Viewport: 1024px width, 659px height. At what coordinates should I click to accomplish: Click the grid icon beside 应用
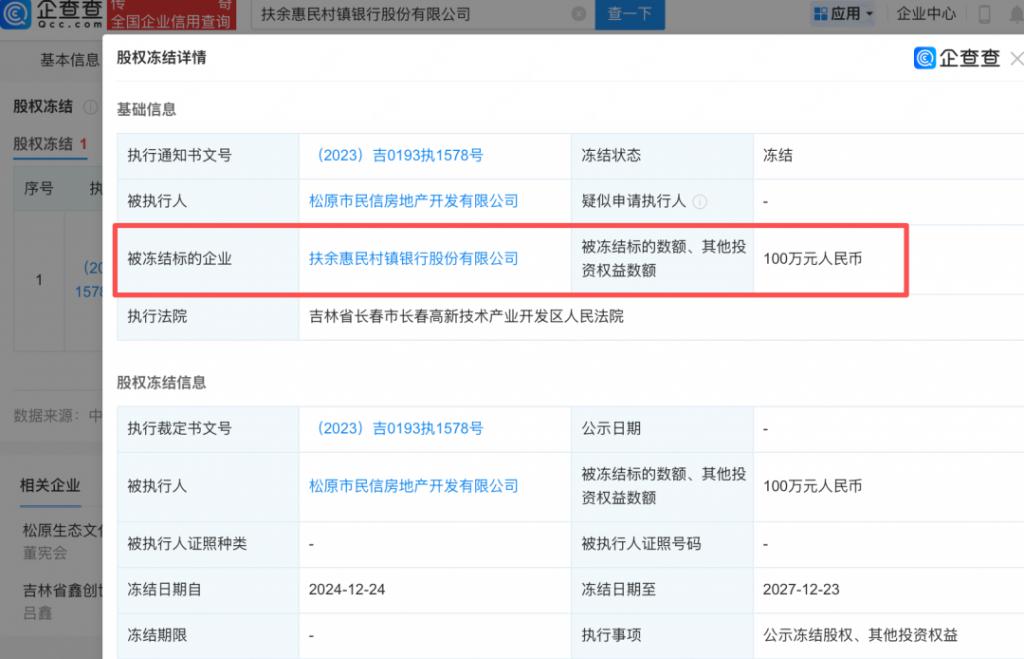(x=820, y=14)
